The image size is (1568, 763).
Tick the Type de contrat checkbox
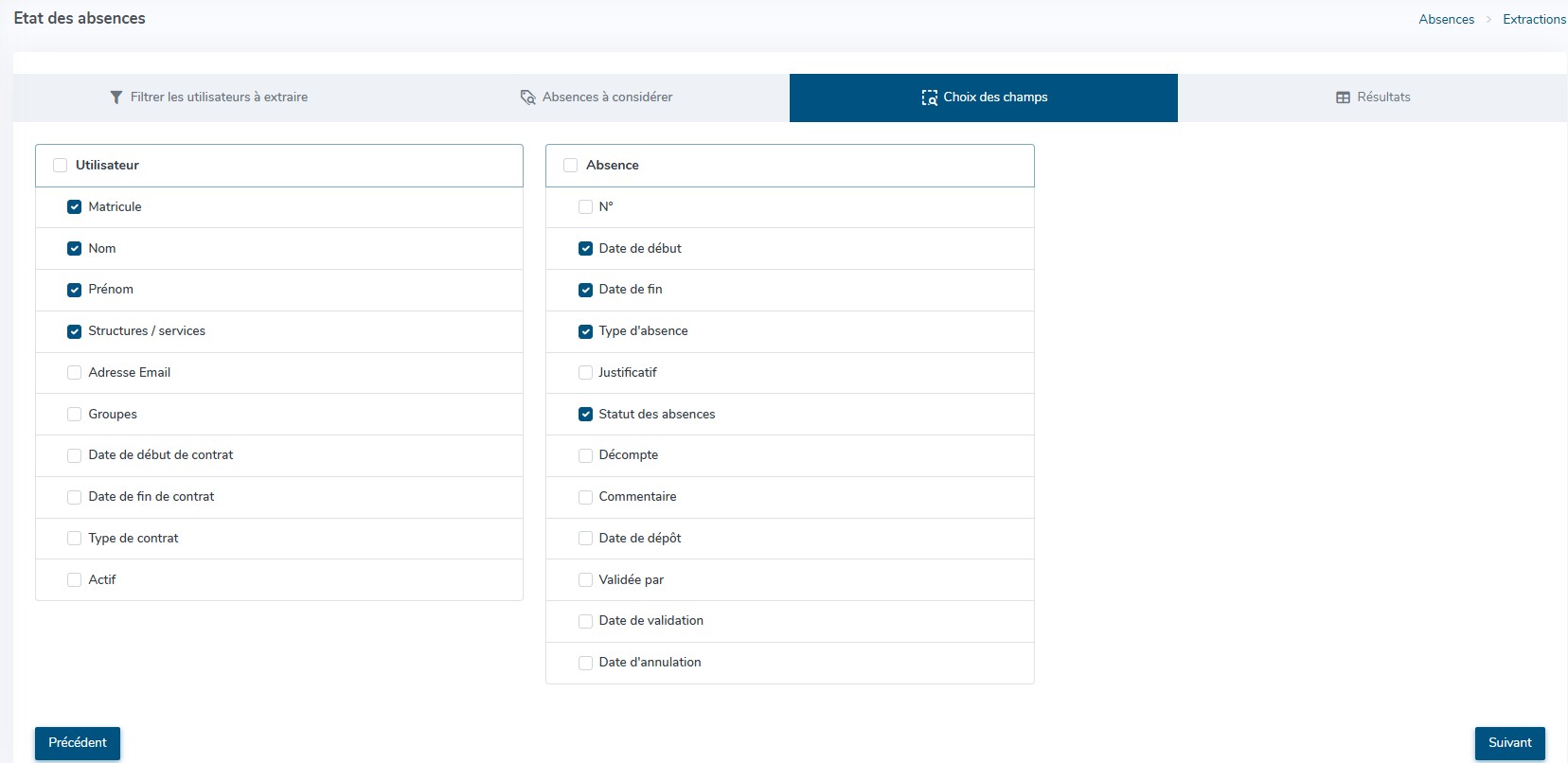74,539
